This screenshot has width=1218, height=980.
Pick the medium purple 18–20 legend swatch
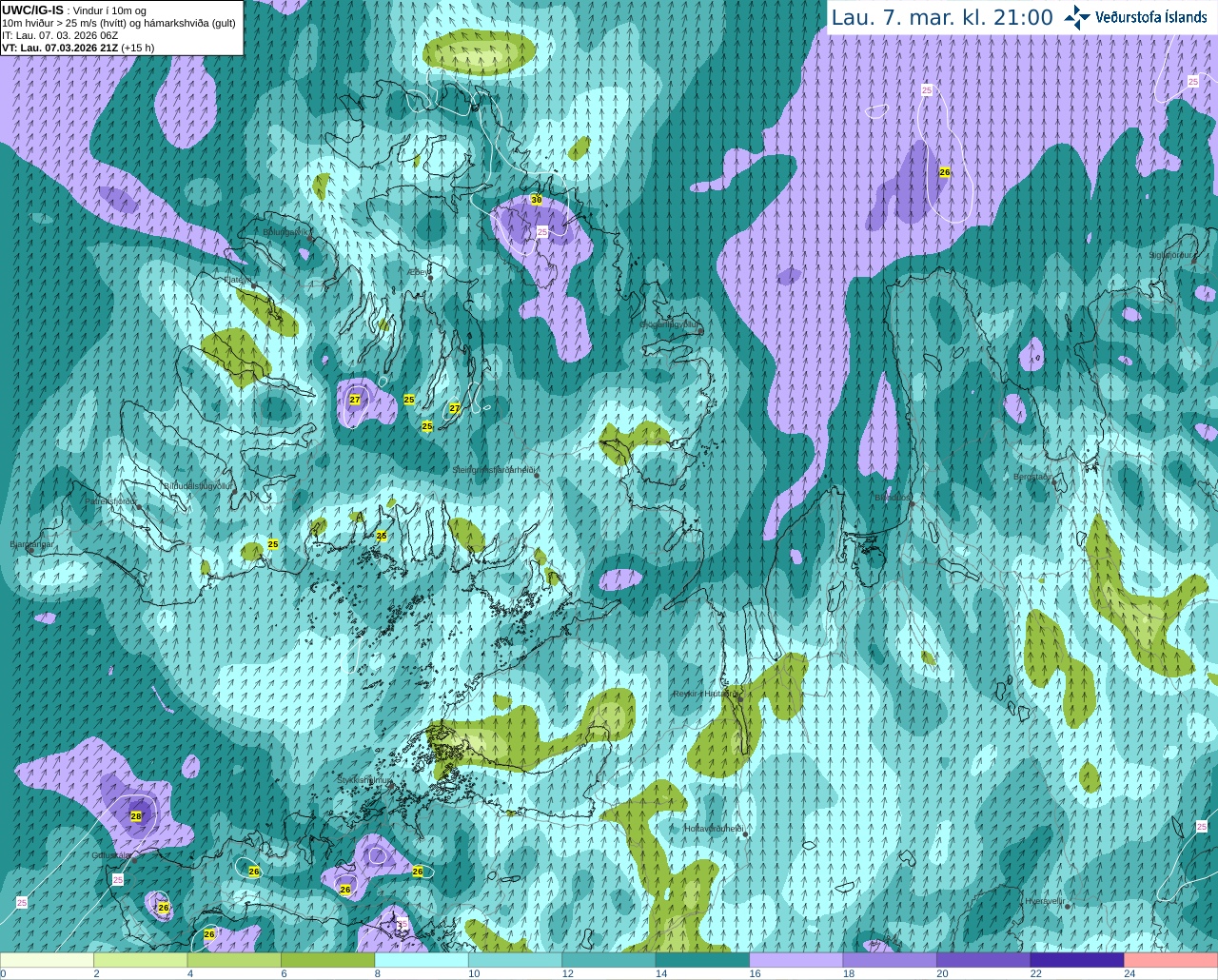(891, 960)
